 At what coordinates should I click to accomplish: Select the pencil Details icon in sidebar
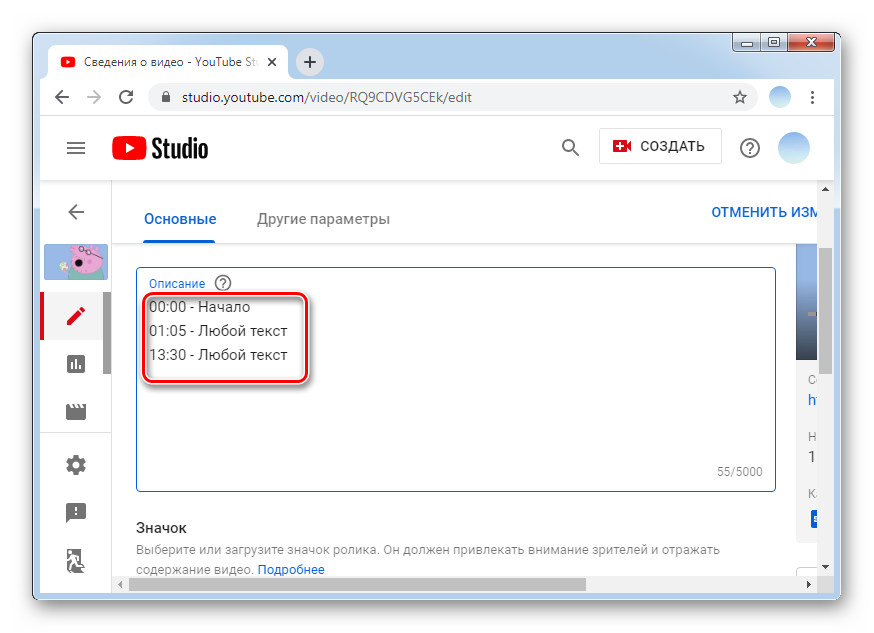pos(76,316)
